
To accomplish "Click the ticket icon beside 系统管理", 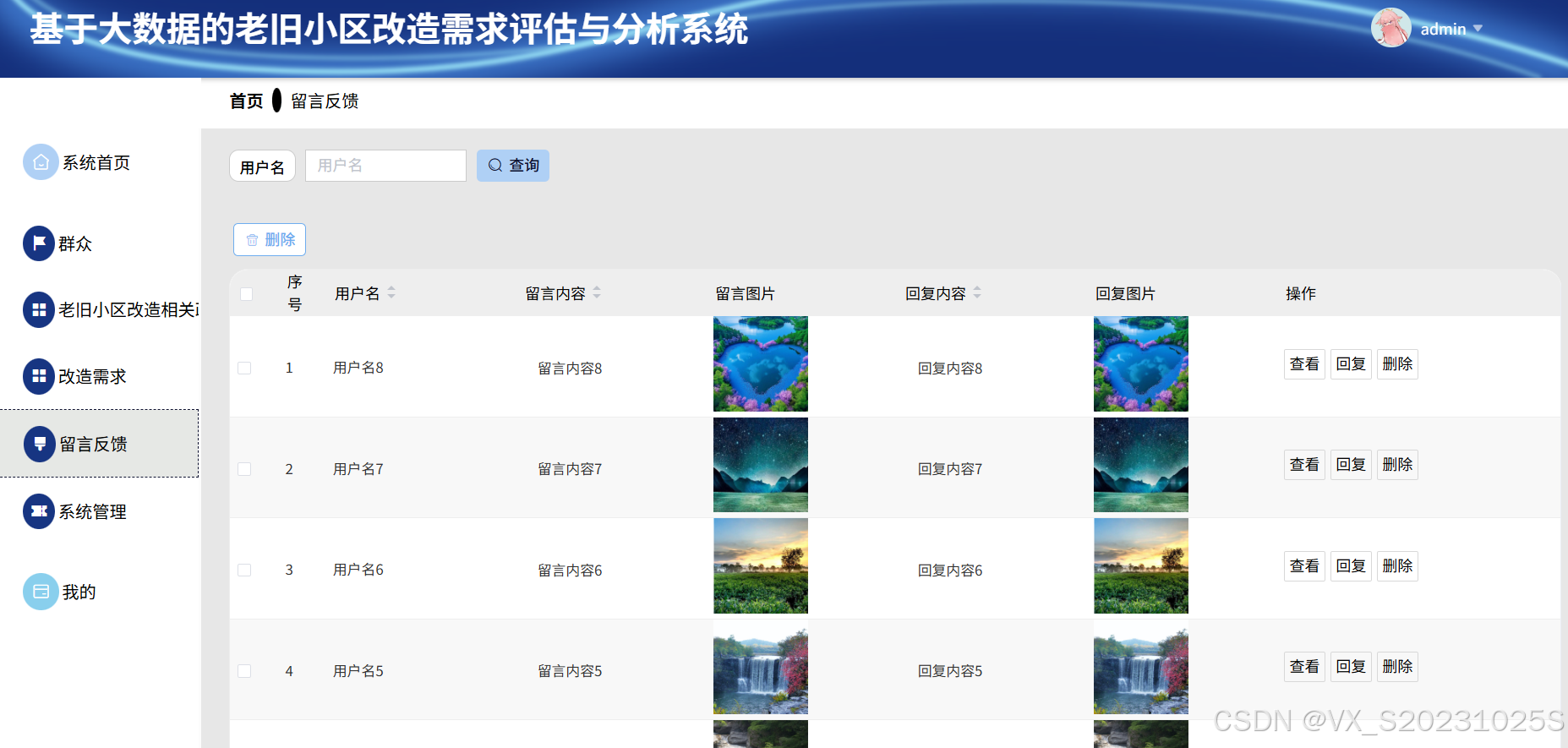I will (x=39, y=511).
